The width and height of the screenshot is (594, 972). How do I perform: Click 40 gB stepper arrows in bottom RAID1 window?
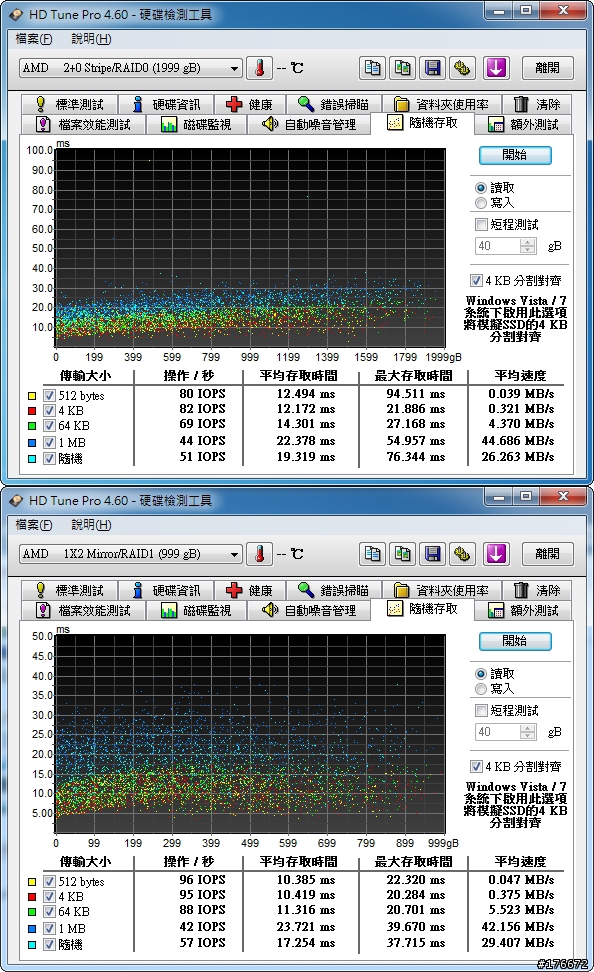point(528,732)
